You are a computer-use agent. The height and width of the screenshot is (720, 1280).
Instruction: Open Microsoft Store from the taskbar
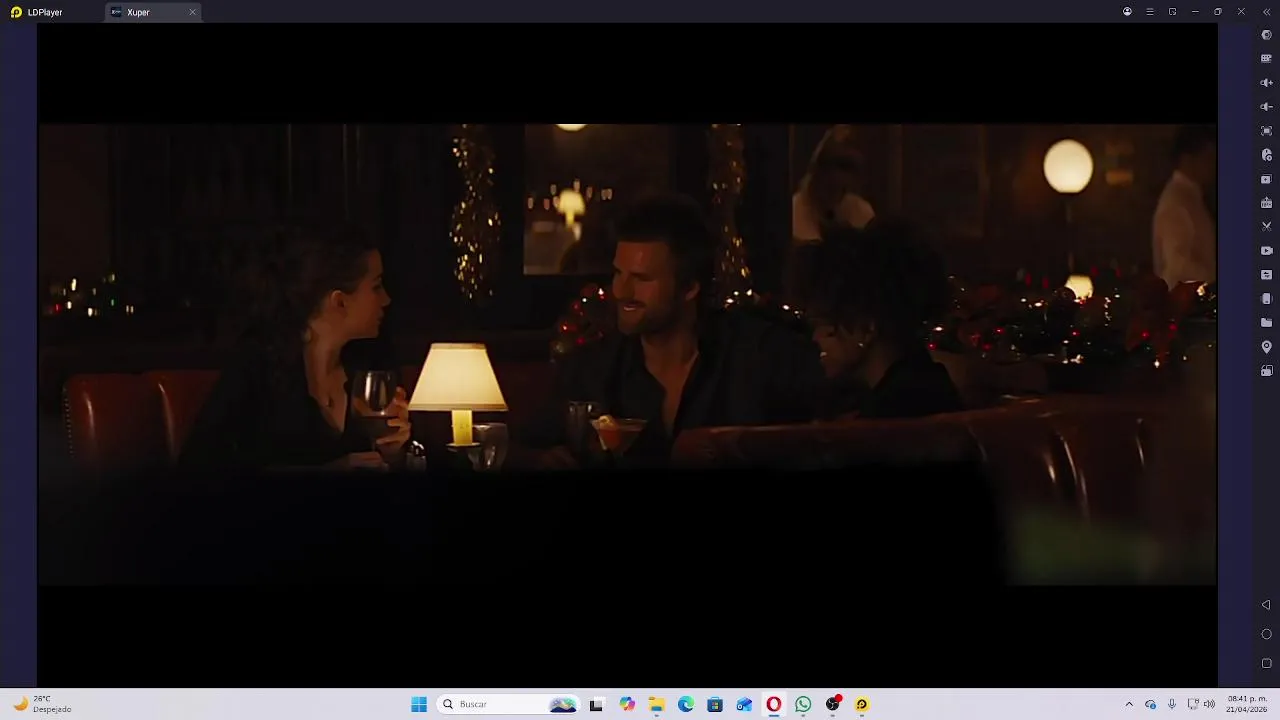click(x=715, y=704)
